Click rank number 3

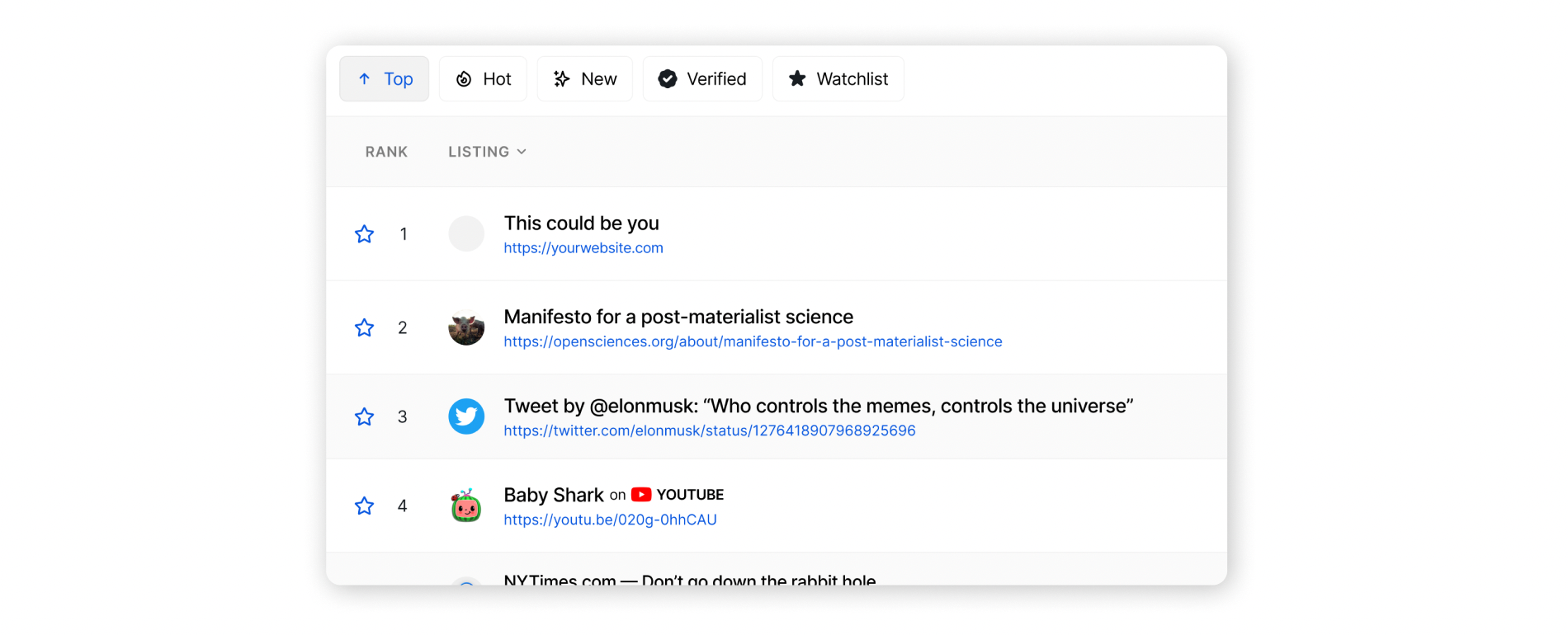tap(403, 417)
